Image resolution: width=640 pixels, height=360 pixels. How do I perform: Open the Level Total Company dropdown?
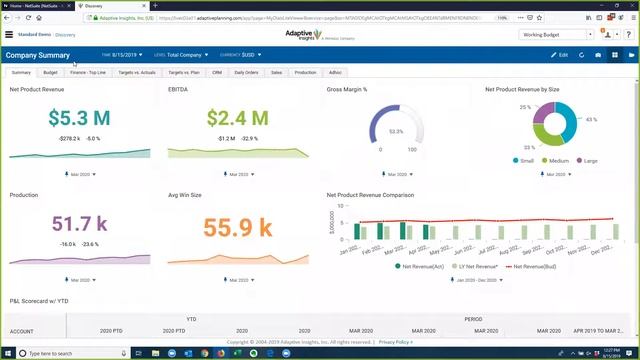pyautogui.click(x=181, y=55)
